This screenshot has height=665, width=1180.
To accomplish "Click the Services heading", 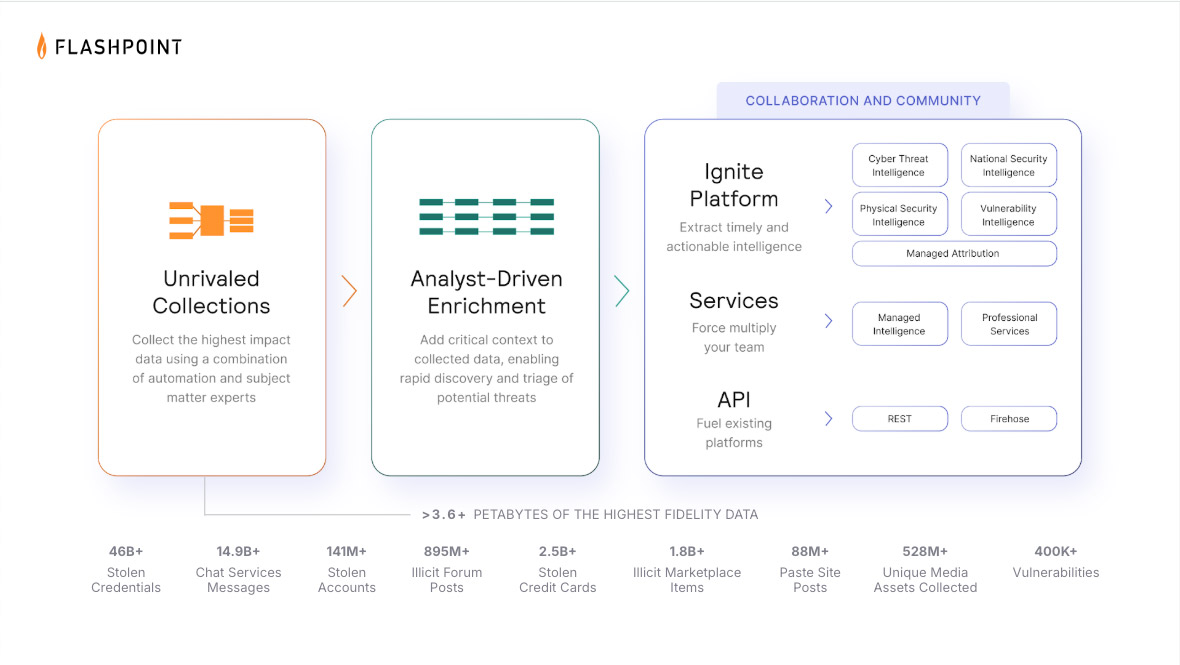I will (734, 301).
